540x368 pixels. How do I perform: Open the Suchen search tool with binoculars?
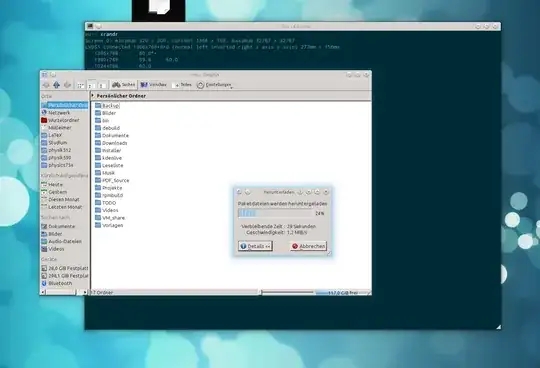click(x=124, y=85)
